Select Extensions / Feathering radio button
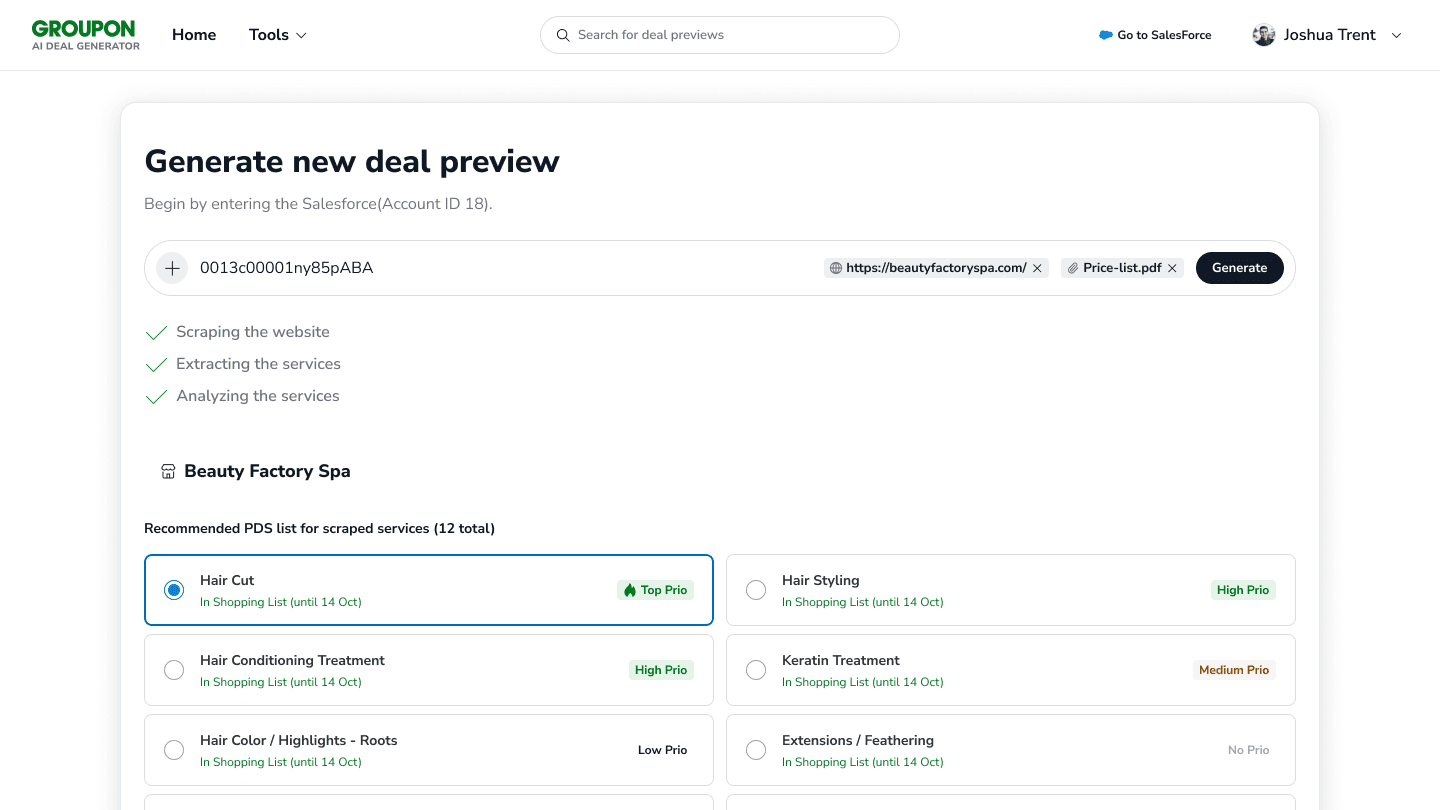 (x=756, y=750)
